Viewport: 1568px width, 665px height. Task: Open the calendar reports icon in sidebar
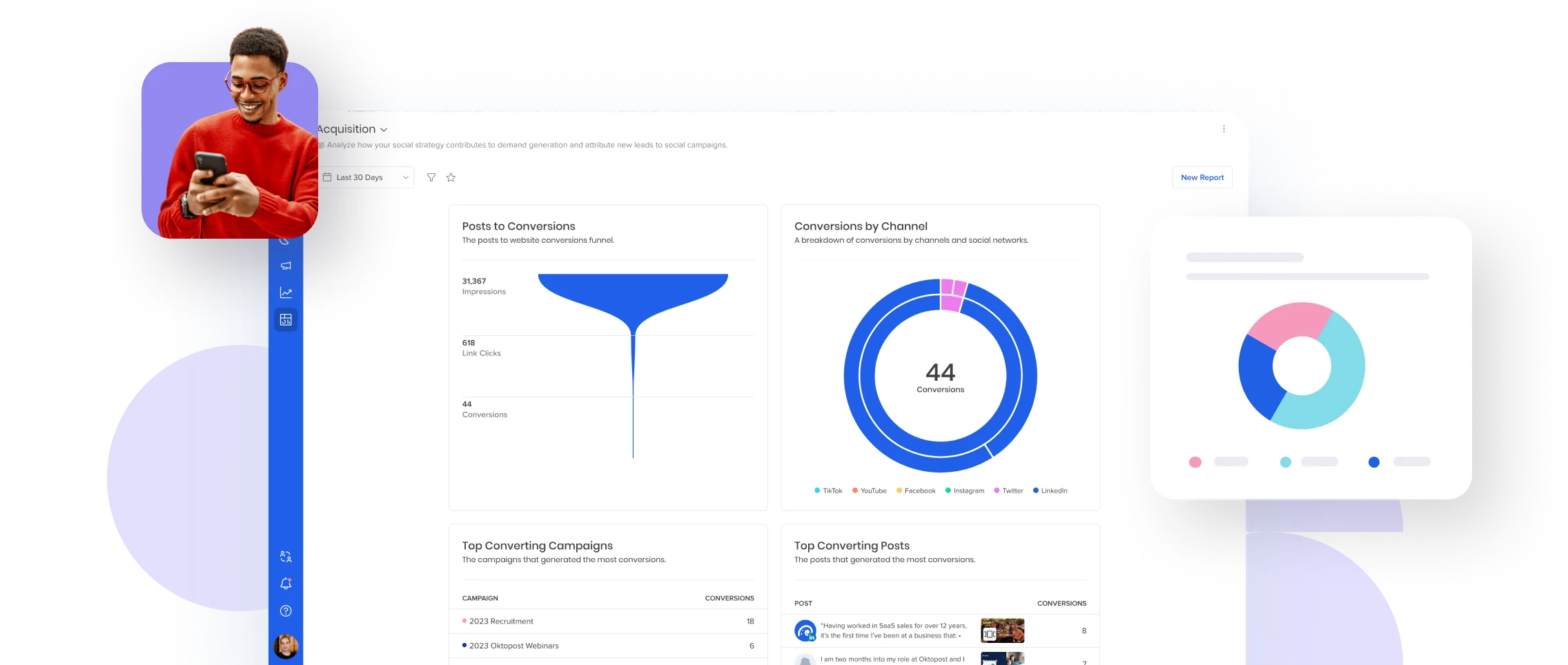pyautogui.click(x=287, y=320)
